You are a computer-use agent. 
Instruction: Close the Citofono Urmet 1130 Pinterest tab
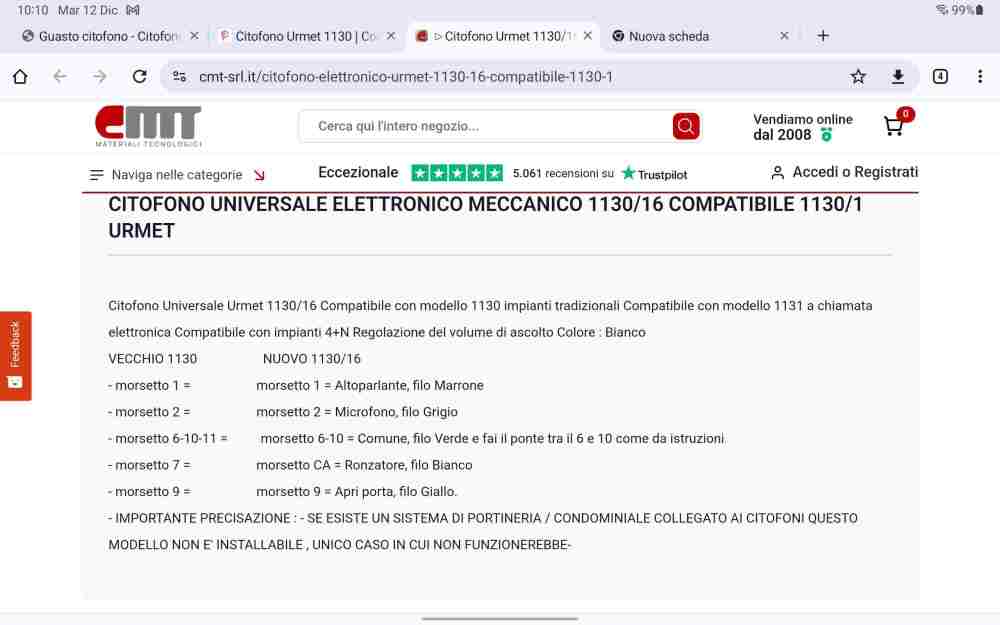tap(391, 36)
